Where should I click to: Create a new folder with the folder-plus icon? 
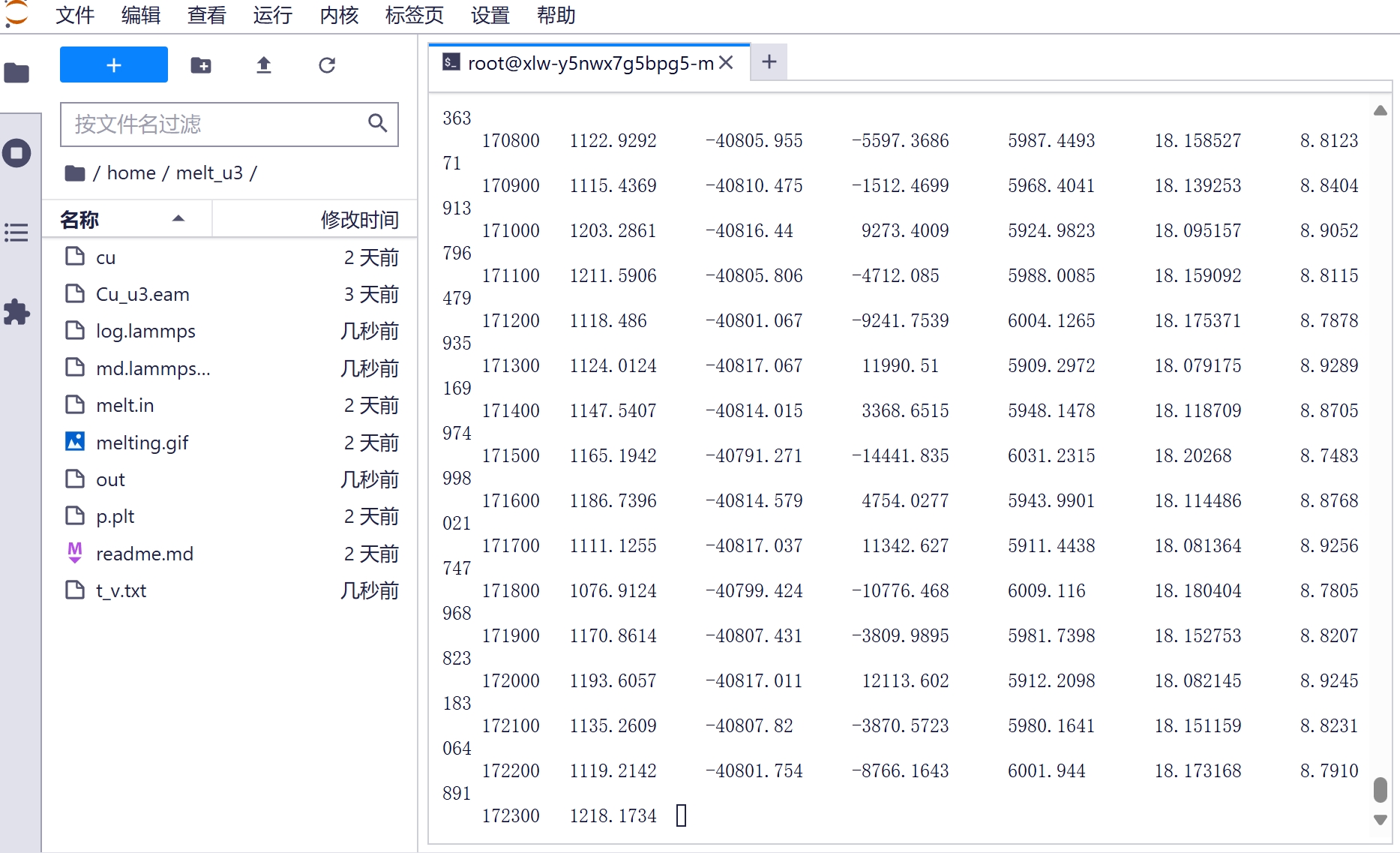pyautogui.click(x=201, y=65)
